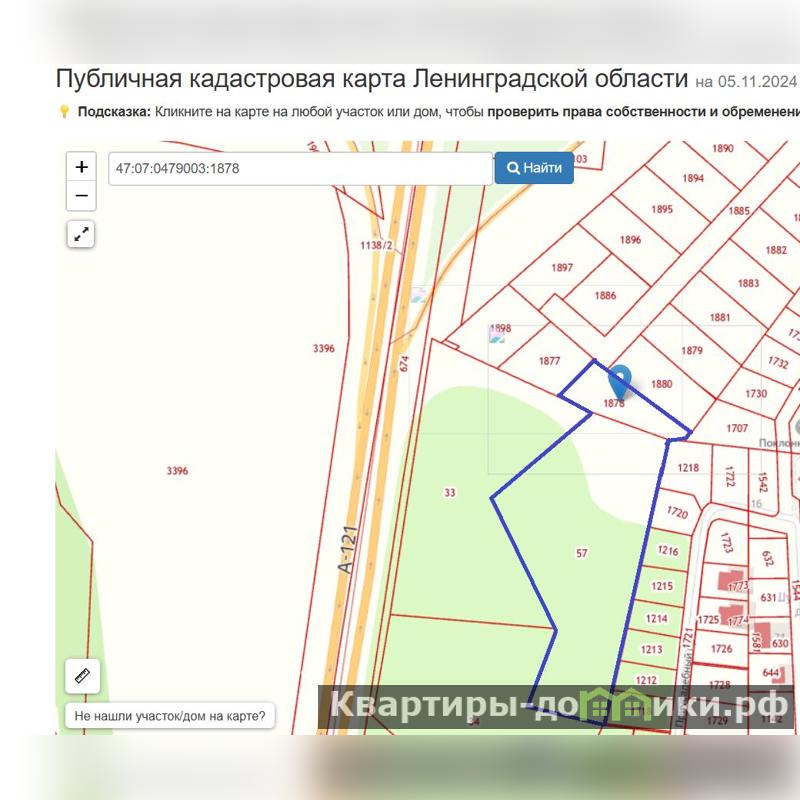The height and width of the screenshot is (800, 800).
Task: Click the blue location pin marker
Action: 620,381
